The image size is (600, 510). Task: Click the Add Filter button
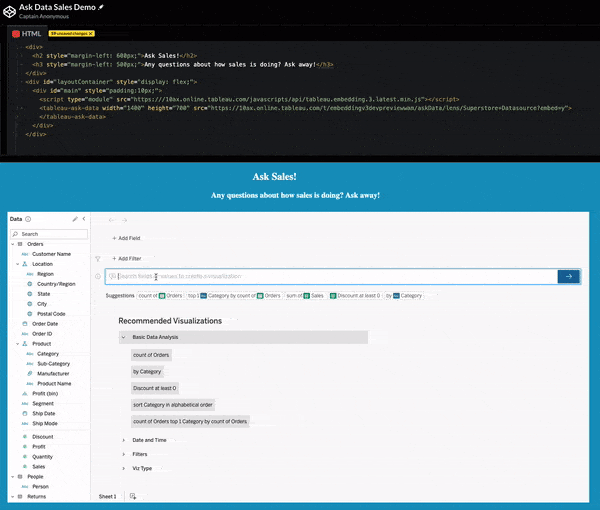[x=126, y=258]
